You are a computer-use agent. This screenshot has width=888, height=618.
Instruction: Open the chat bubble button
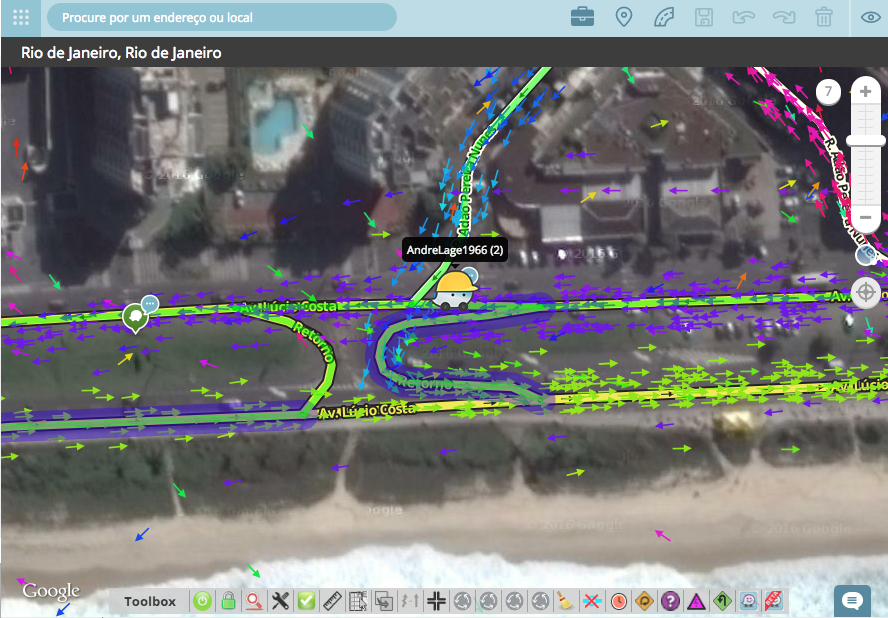click(x=852, y=600)
